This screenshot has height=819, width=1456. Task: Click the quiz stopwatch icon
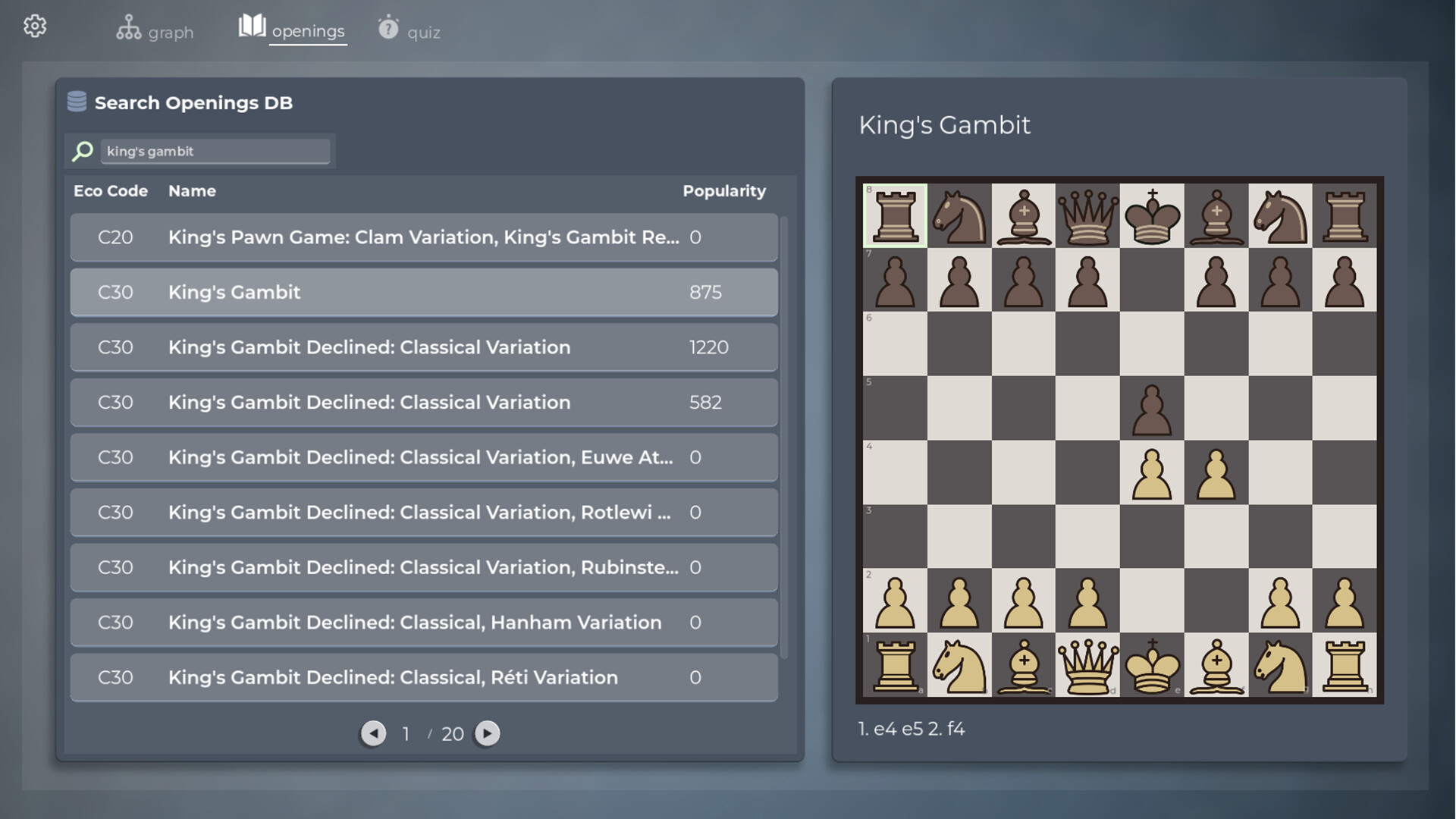pos(388,27)
